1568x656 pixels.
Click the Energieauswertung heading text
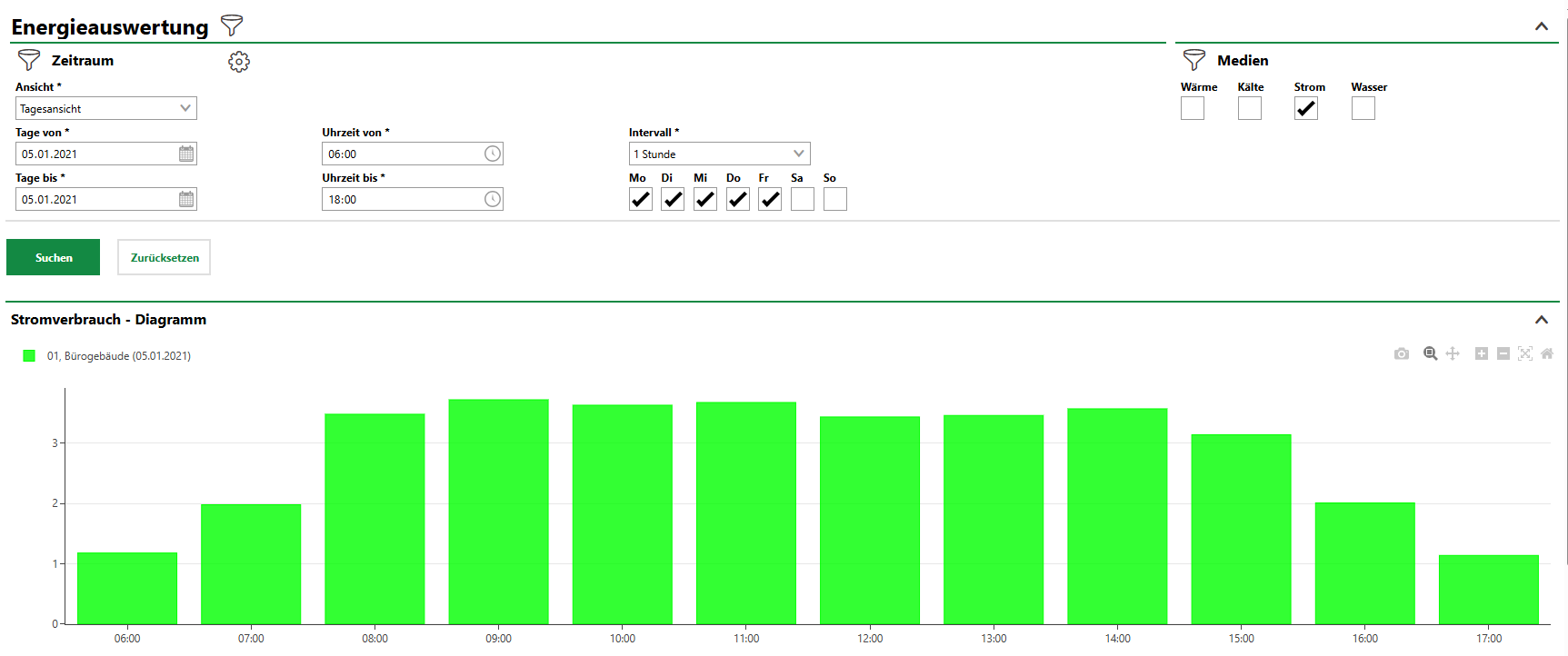pos(110,27)
